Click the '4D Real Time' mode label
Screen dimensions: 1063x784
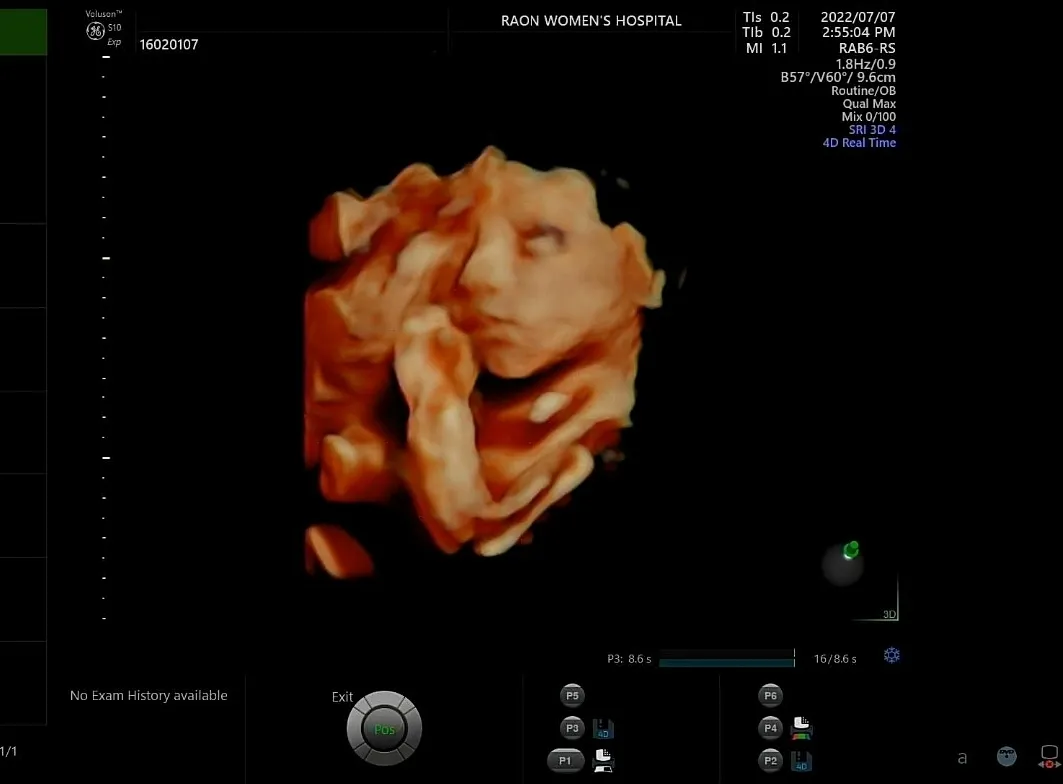point(859,142)
